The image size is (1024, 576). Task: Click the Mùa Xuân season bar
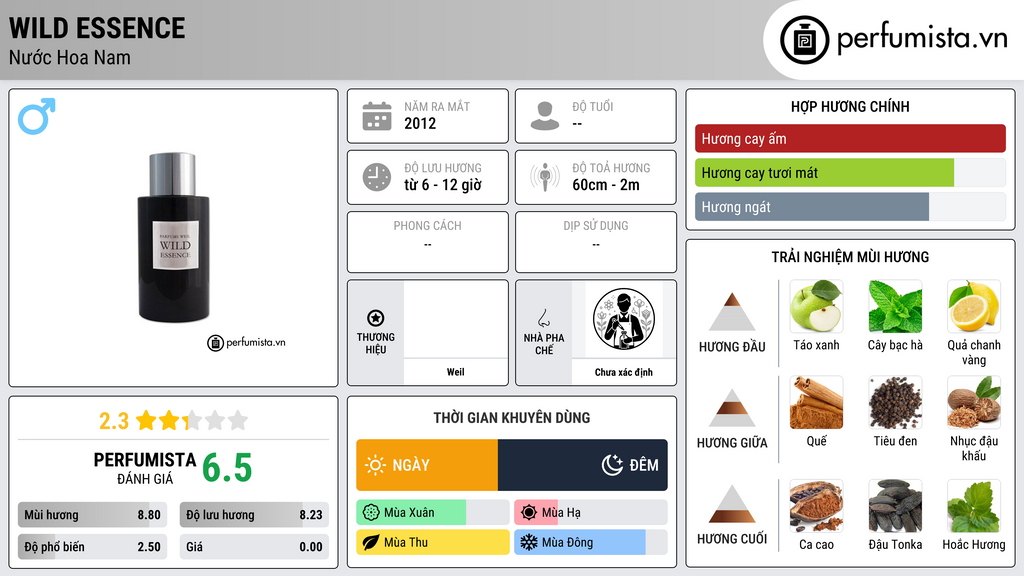coord(432,513)
